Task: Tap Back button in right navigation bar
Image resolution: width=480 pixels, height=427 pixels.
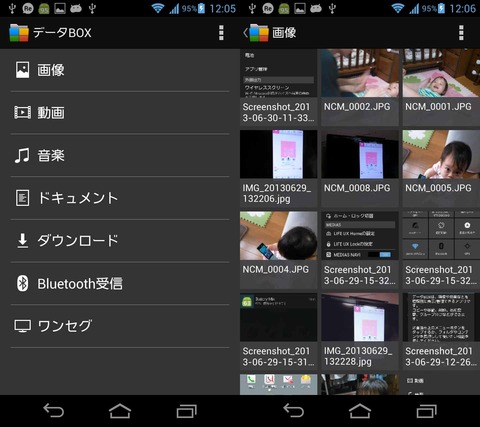Action: pos(293,411)
